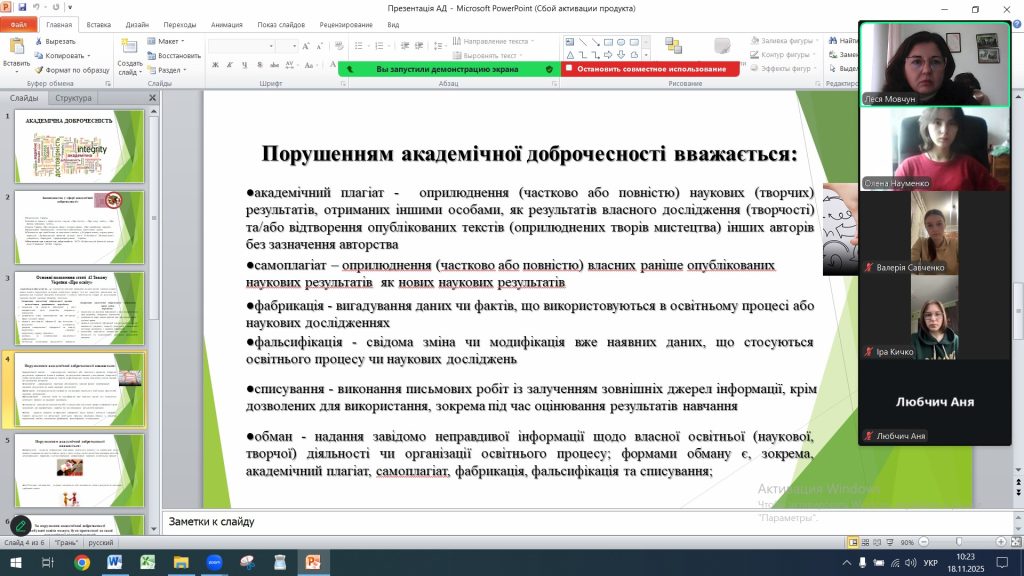Click the zoom slider handle
This screenshot has width=1024, height=576.
[959, 542]
